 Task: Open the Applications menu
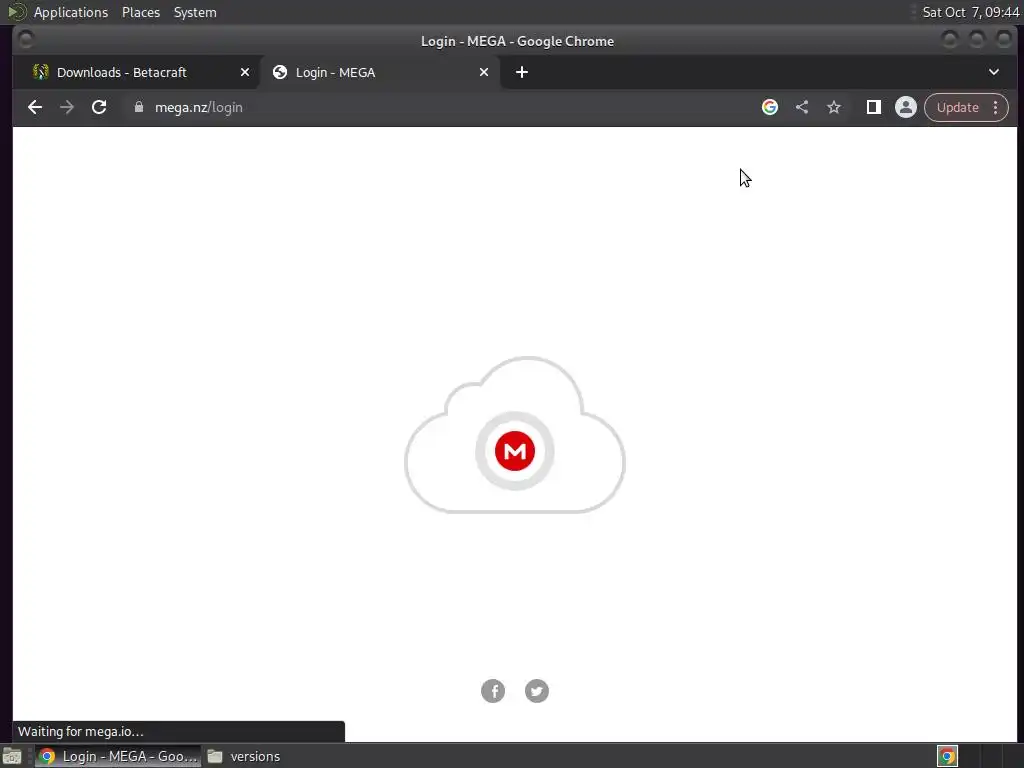(x=71, y=12)
